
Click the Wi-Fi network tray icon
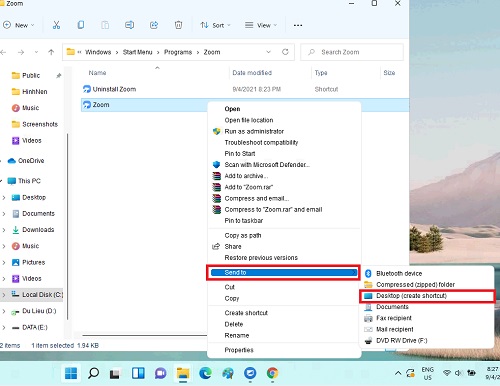447,373
